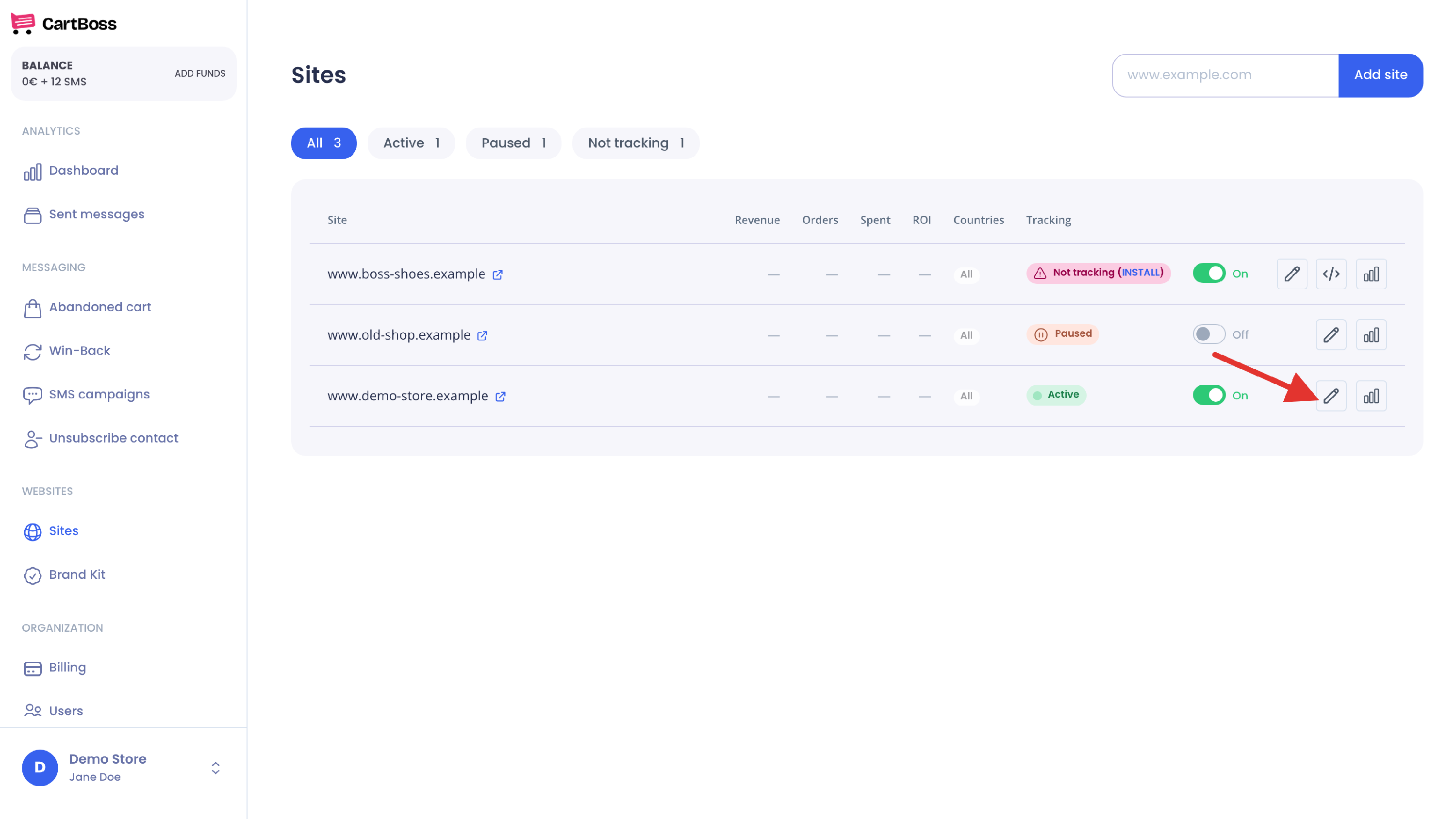The height and width of the screenshot is (819, 1456).
Task: Filter sites by the Not tracking tab
Action: click(x=636, y=144)
